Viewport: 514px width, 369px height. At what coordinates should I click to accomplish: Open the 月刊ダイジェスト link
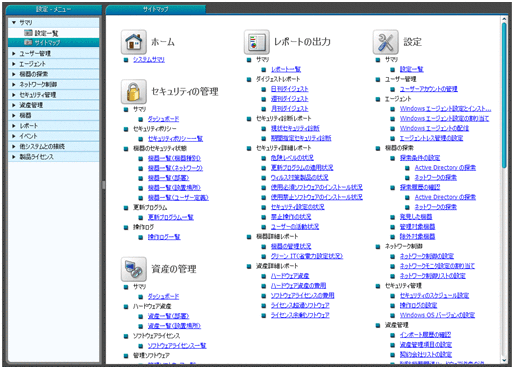289,109
